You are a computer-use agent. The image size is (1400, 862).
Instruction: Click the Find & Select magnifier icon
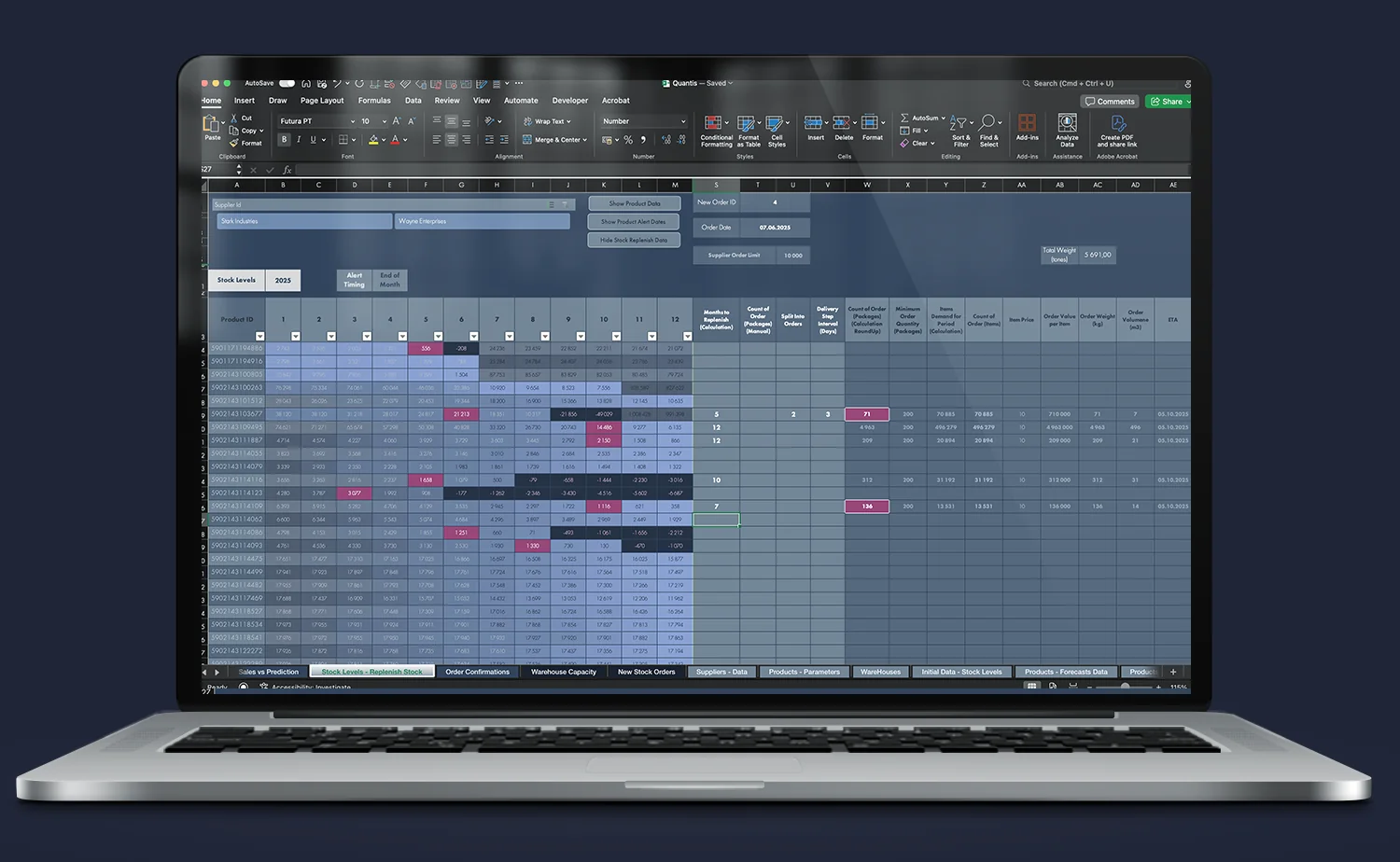pyautogui.click(x=987, y=123)
